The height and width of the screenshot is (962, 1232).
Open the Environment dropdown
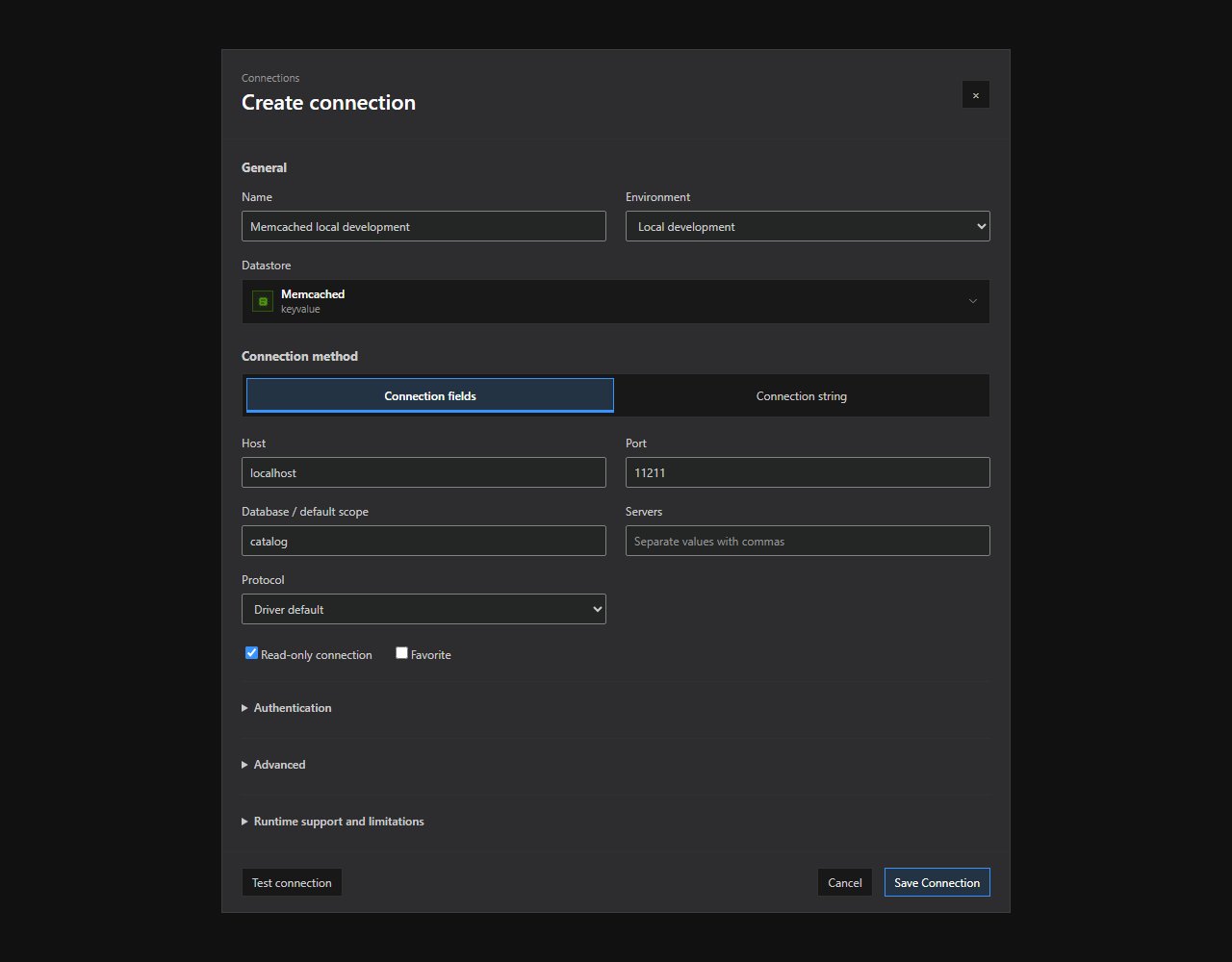click(x=808, y=226)
